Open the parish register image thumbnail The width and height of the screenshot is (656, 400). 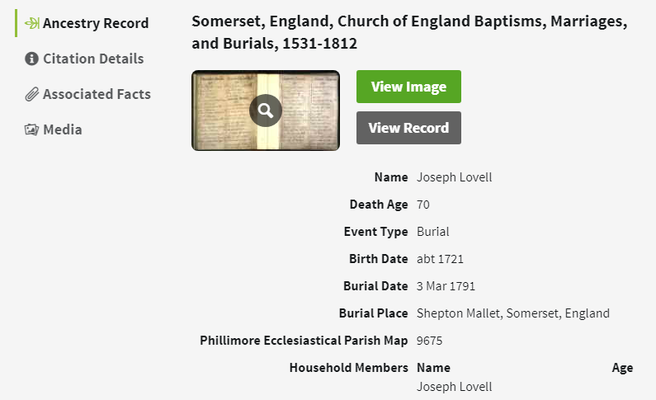pos(266,110)
